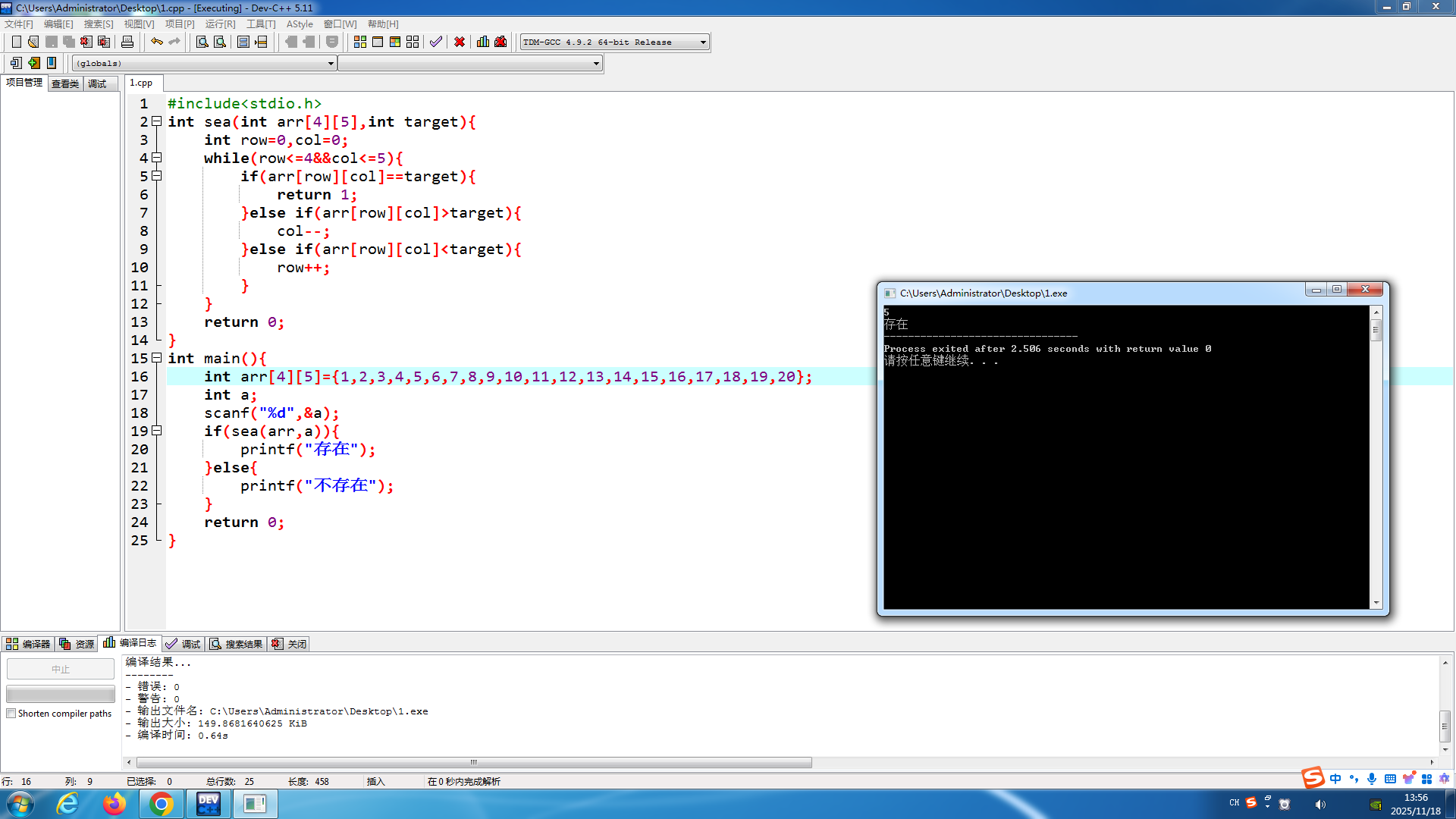
Task: Click the New file toolbar icon
Action: (16, 42)
